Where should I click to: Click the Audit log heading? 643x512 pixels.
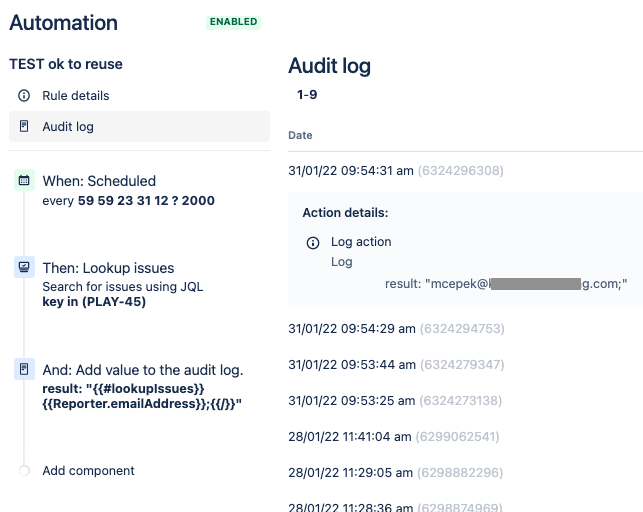coord(329,66)
